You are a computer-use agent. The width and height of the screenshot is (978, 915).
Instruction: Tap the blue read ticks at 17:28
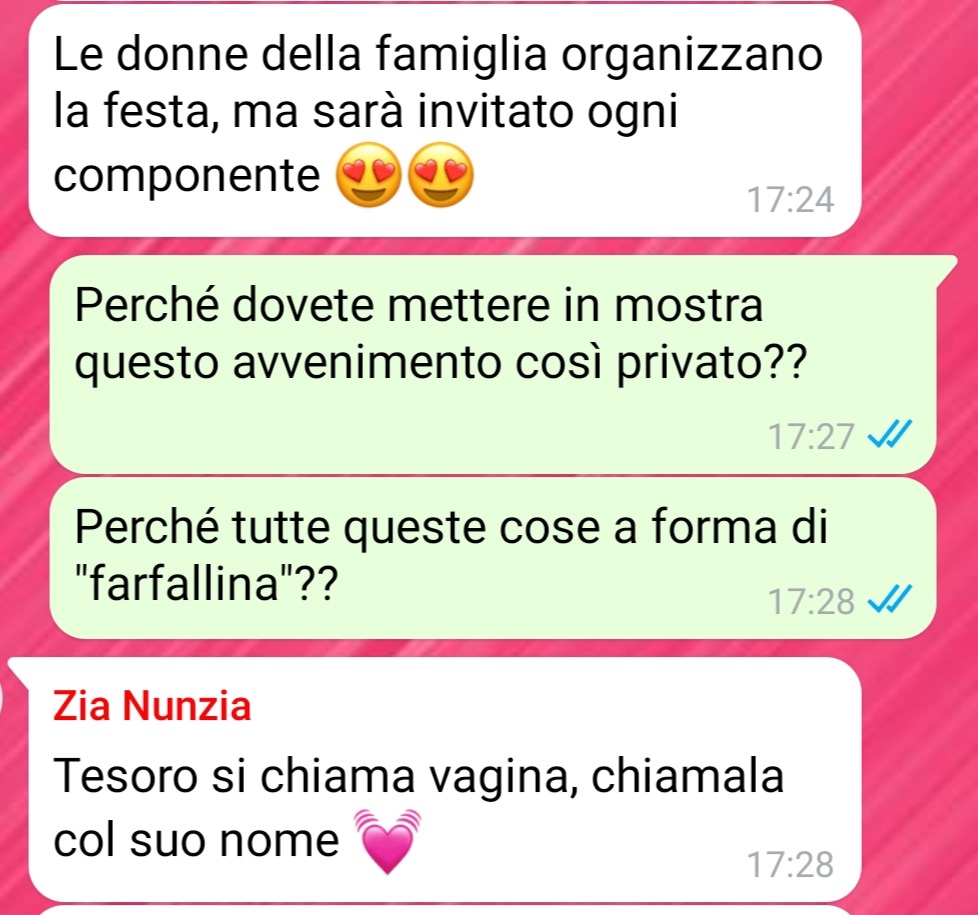pyautogui.click(x=890, y=599)
